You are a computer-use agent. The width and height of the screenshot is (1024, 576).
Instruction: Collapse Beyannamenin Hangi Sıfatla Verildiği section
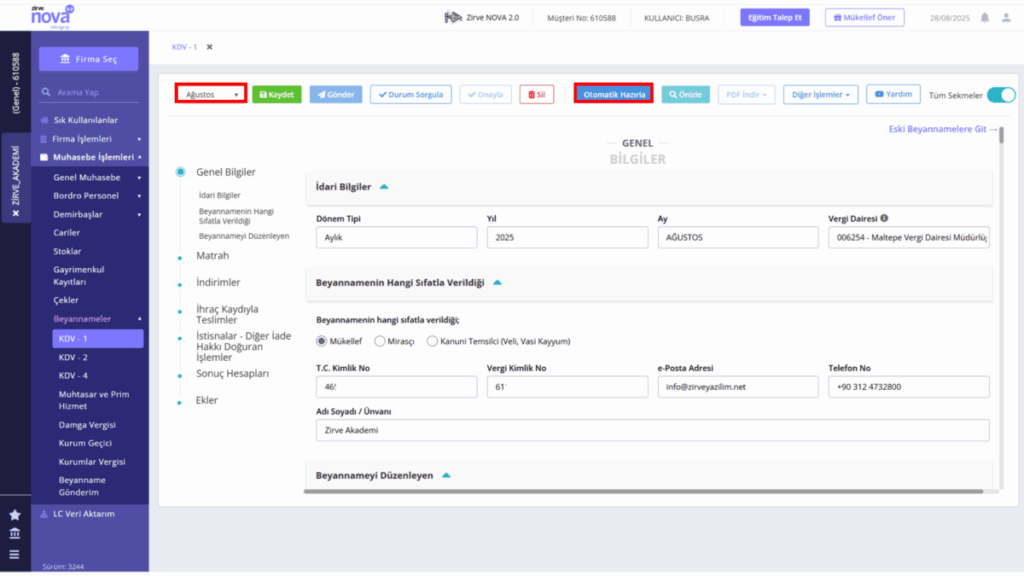click(497, 283)
